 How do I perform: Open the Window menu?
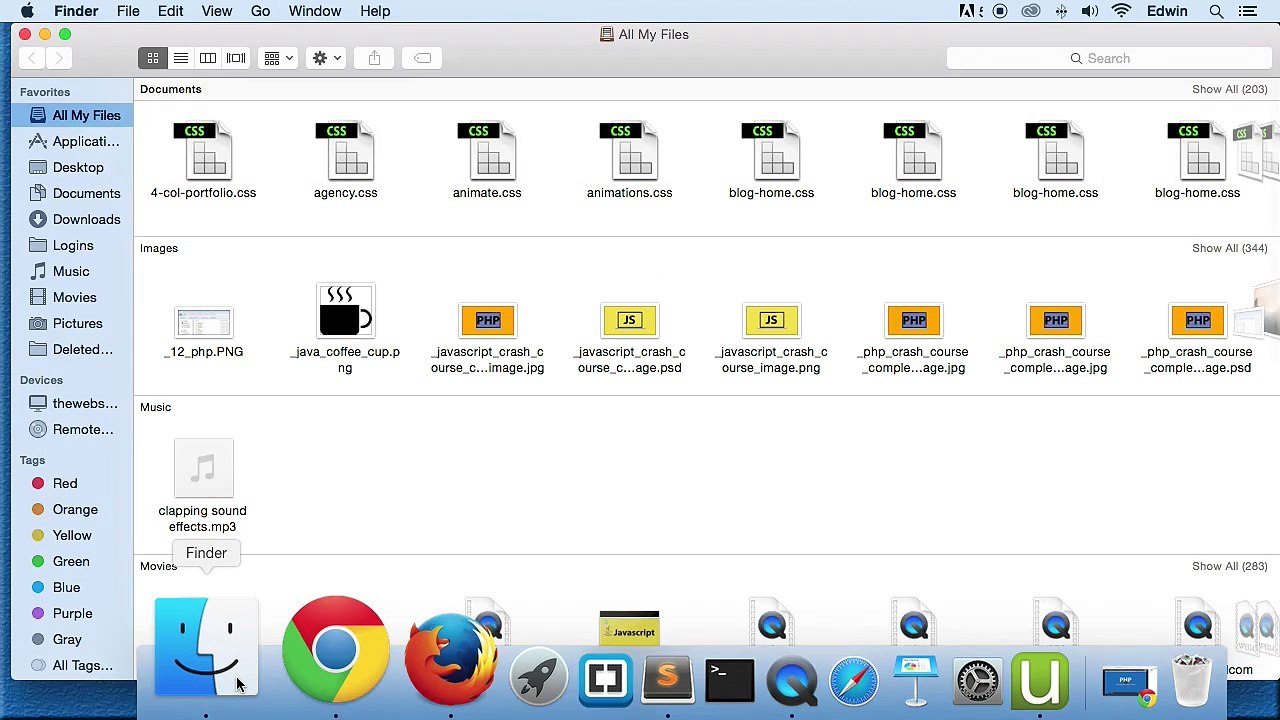click(x=315, y=11)
